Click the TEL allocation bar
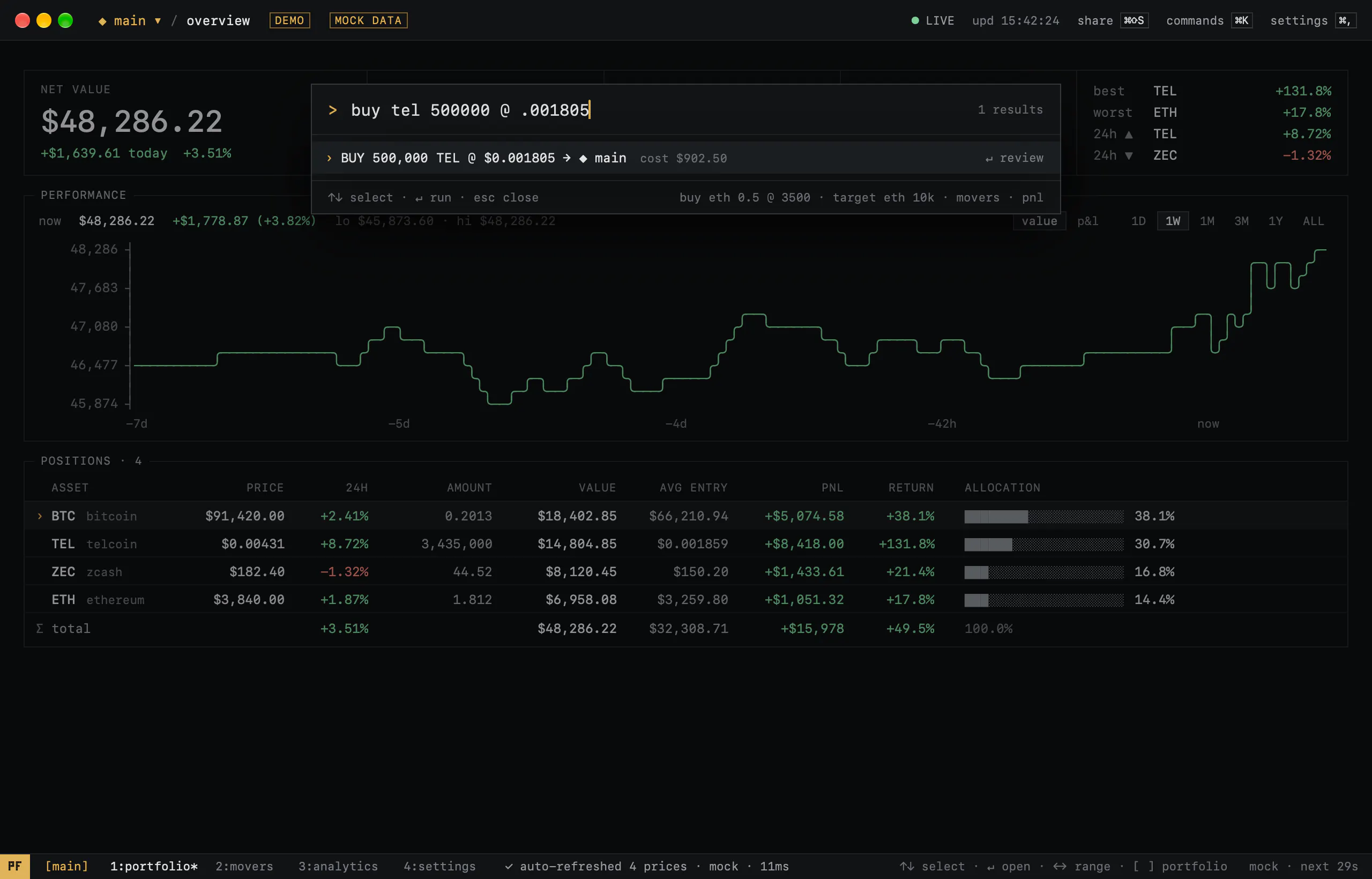This screenshot has height=879, width=1372. coord(1044,545)
